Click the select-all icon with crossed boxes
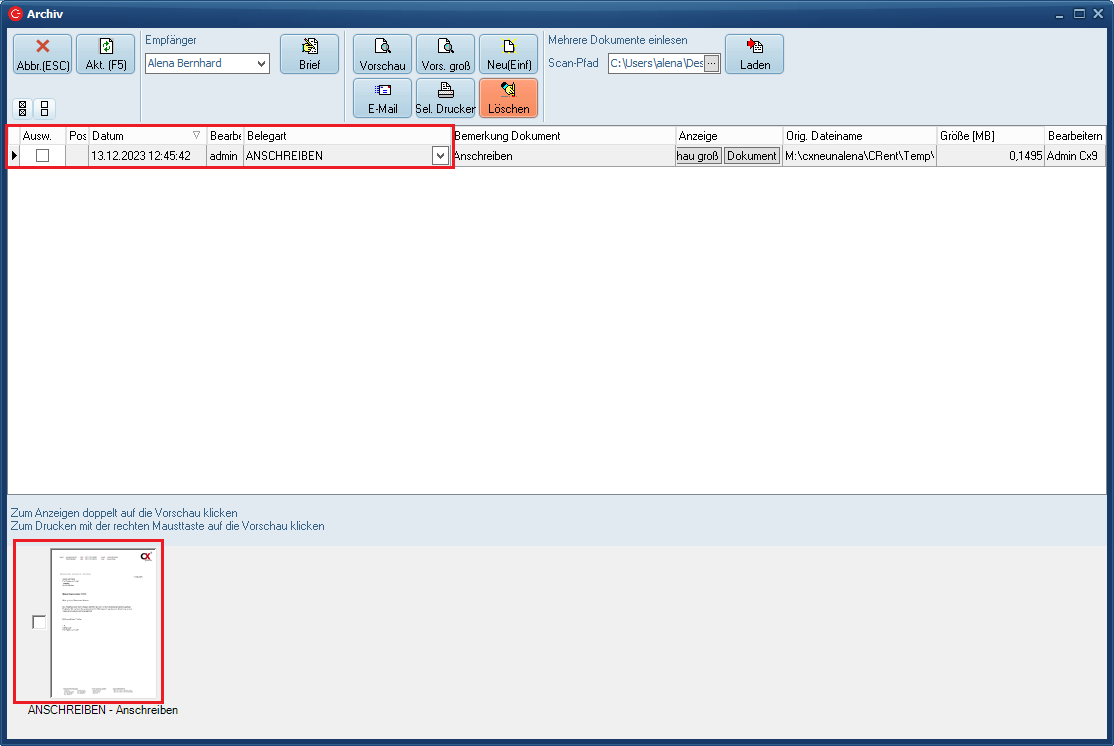1114x746 pixels. coord(24,108)
